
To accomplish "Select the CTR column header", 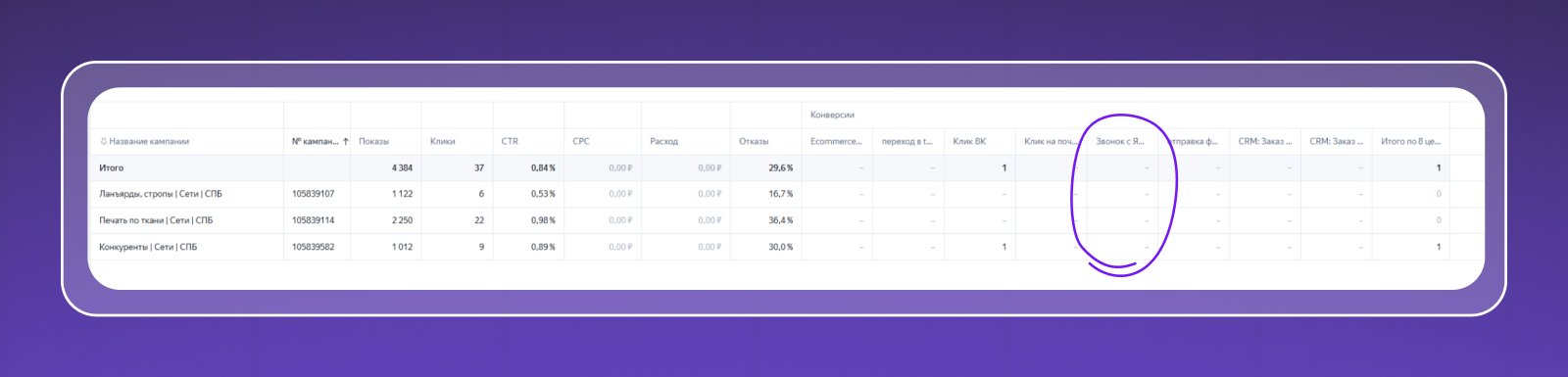I will pyautogui.click(x=510, y=142).
